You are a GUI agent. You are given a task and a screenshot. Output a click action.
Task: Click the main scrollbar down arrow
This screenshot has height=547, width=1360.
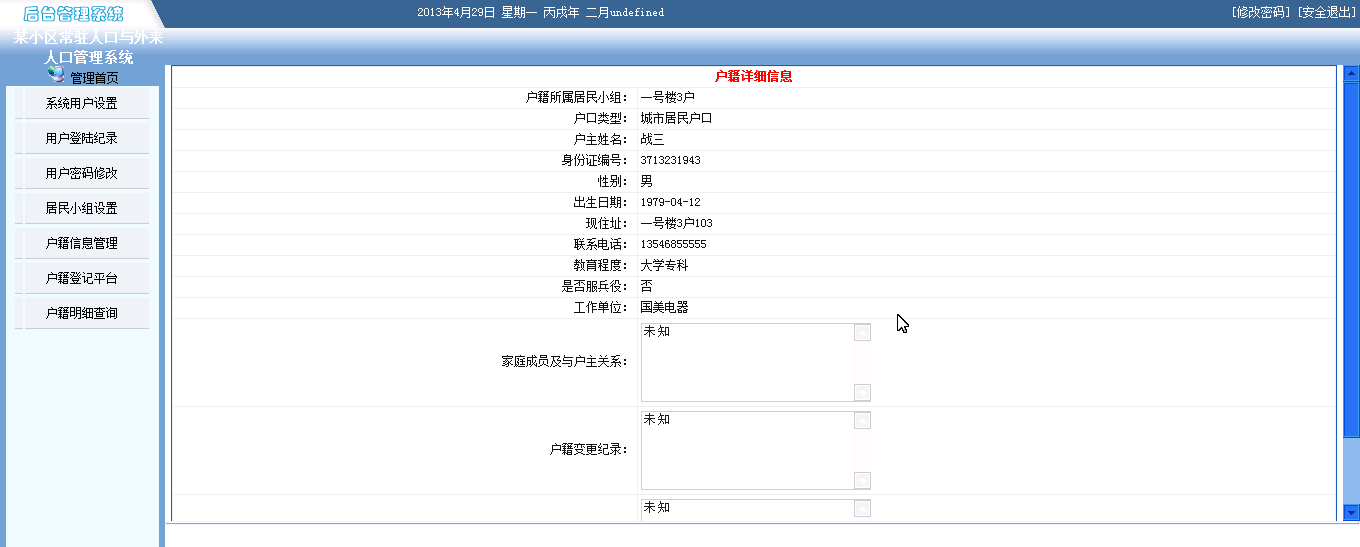1351,512
